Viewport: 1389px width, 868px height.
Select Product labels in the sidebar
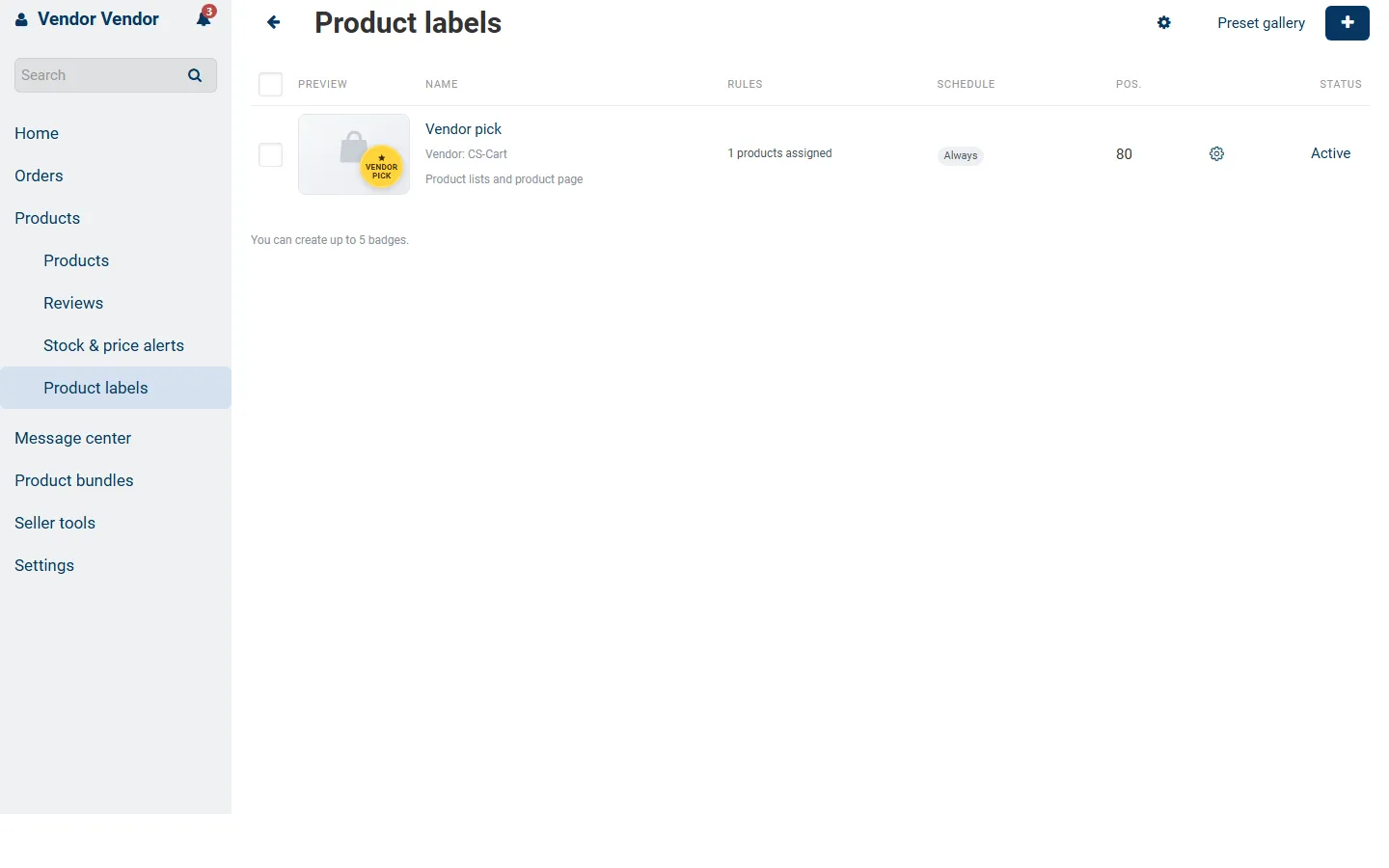coord(116,388)
